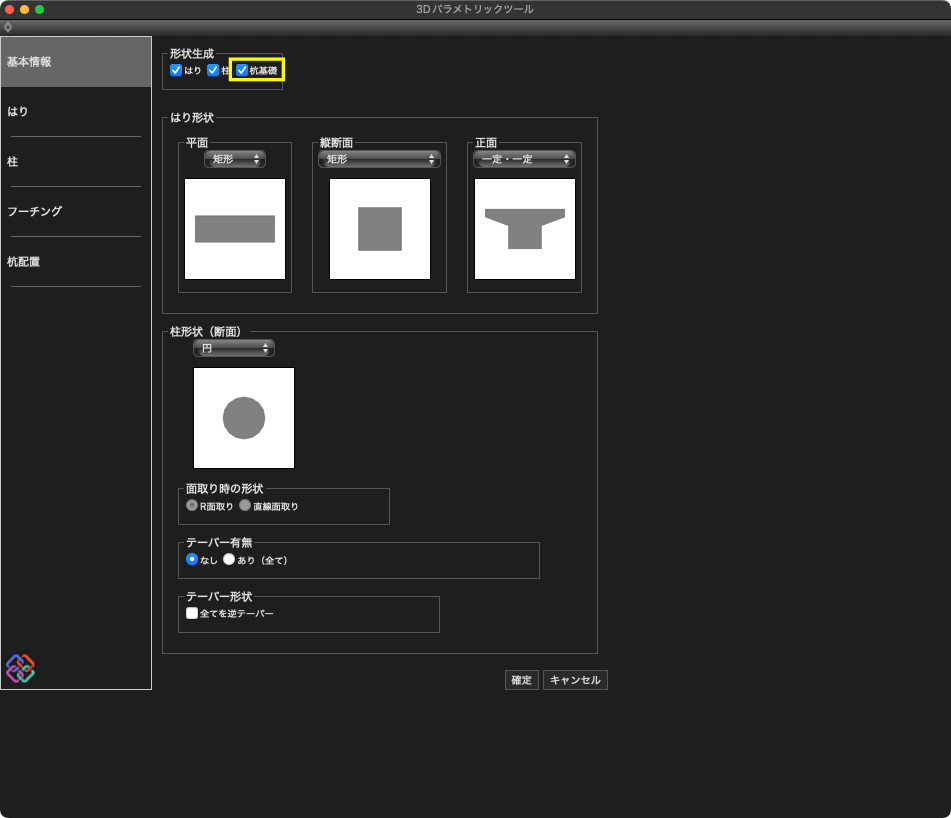Click the circular column section preview
The width and height of the screenshot is (951, 818).
pyautogui.click(x=244, y=418)
